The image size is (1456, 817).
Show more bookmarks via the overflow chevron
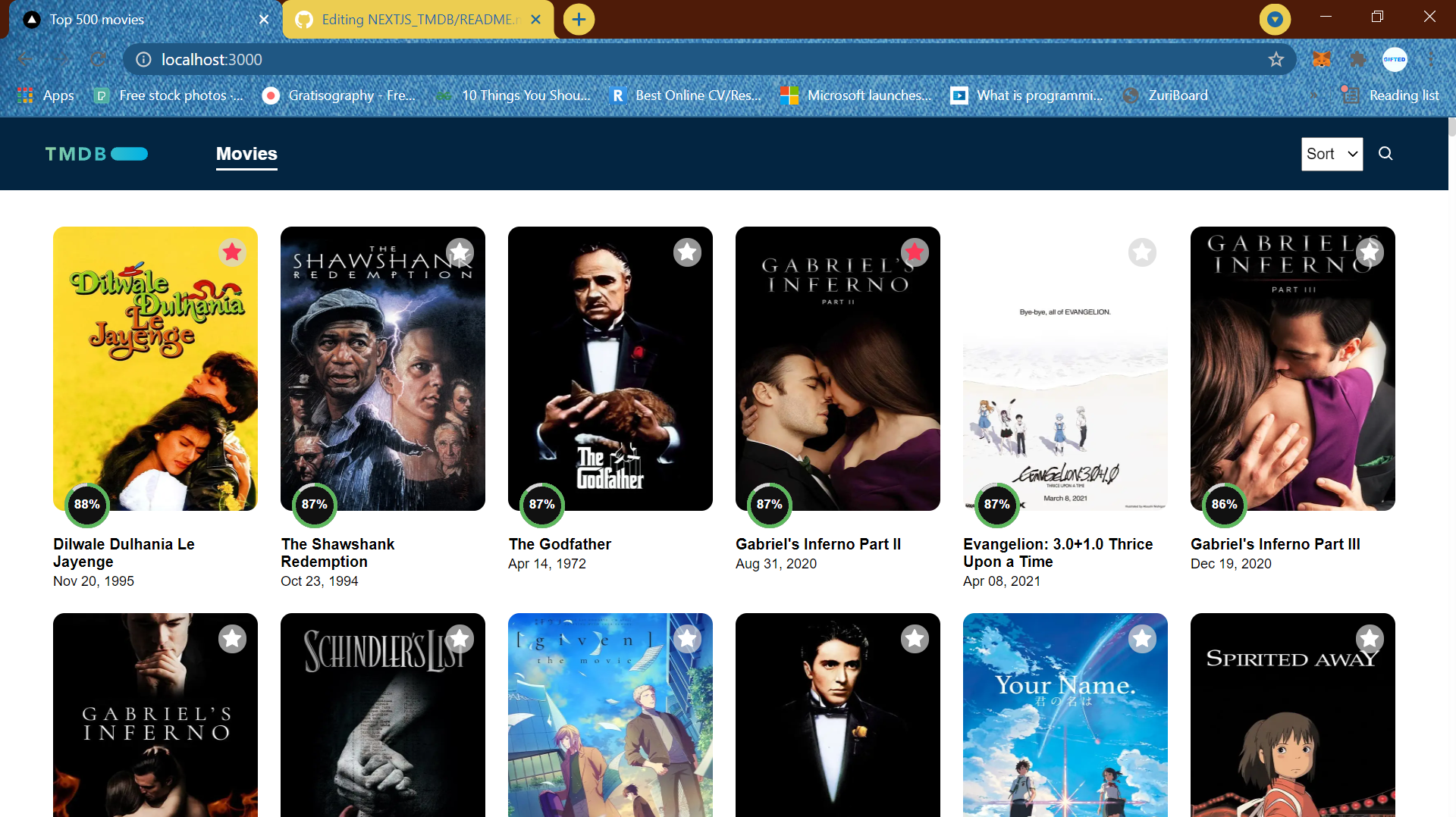click(1314, 95)
